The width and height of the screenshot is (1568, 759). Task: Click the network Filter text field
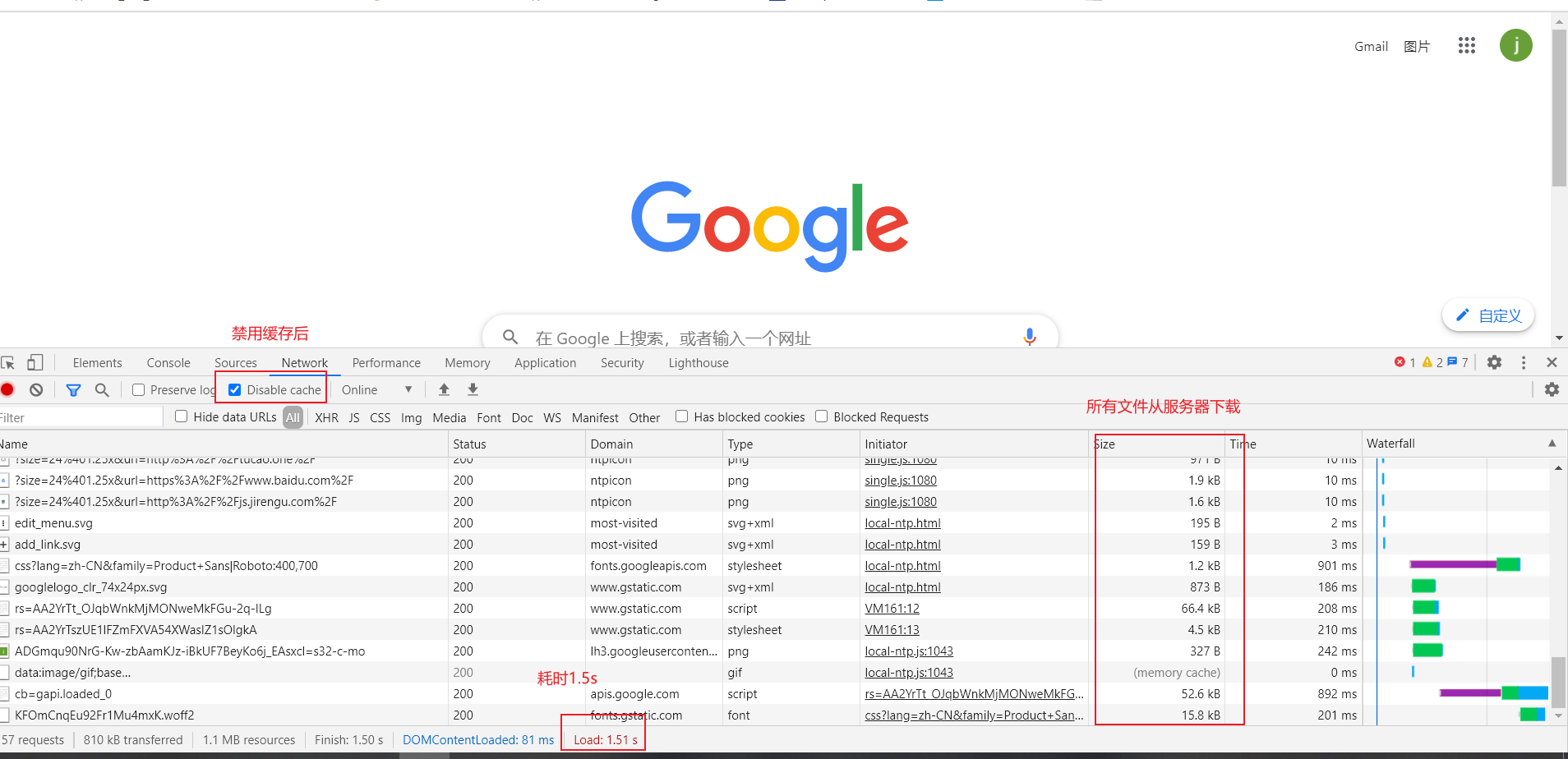click(x=81, y=417)
